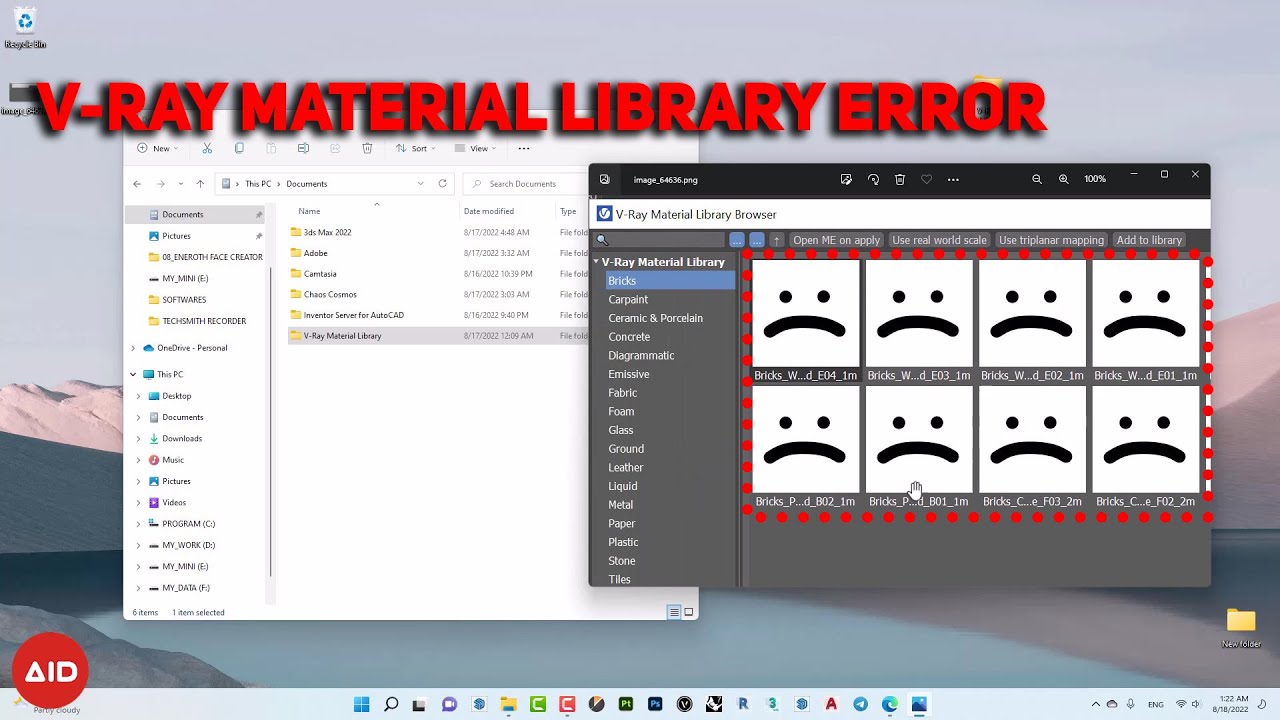1280x720 pixels.
Task: Click the Copy icon in File Explorer toolbar
Action: [239, 148]
